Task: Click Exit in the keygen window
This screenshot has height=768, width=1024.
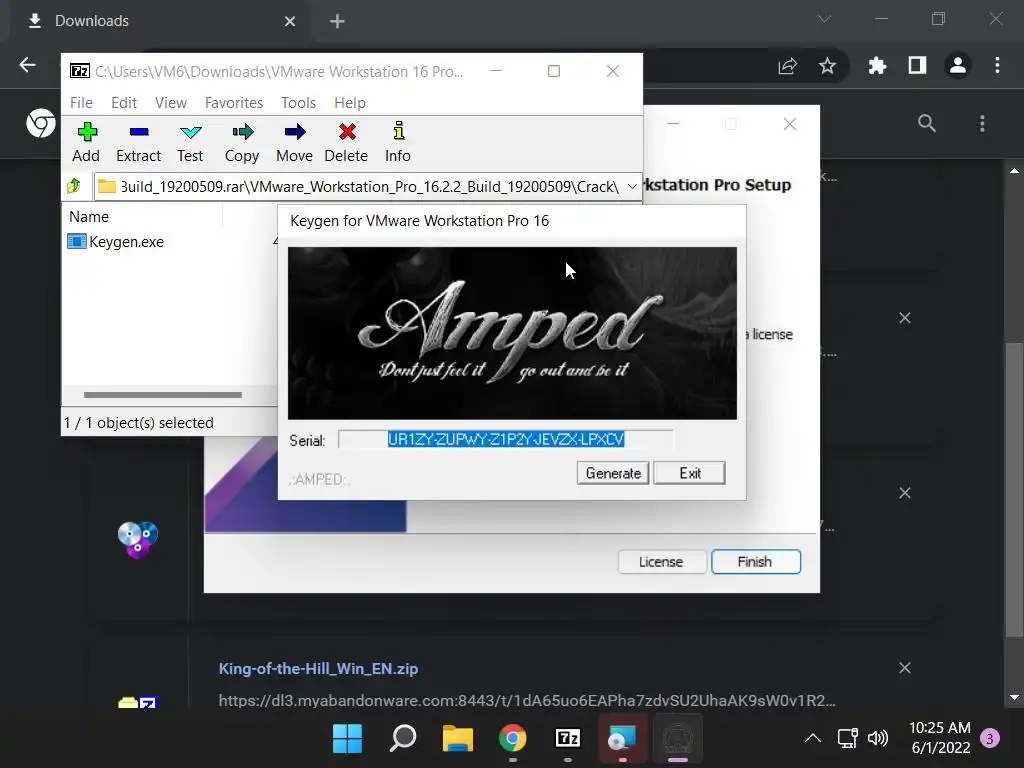Action: point(690,473)
